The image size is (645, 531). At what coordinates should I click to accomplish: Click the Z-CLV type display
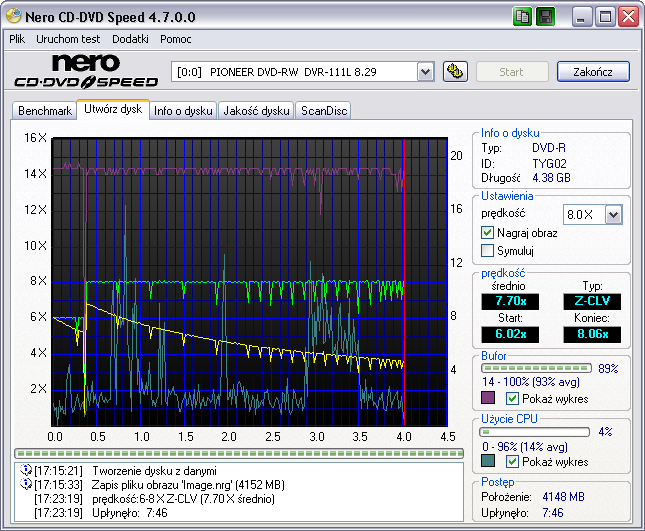(x=592, y=301)
